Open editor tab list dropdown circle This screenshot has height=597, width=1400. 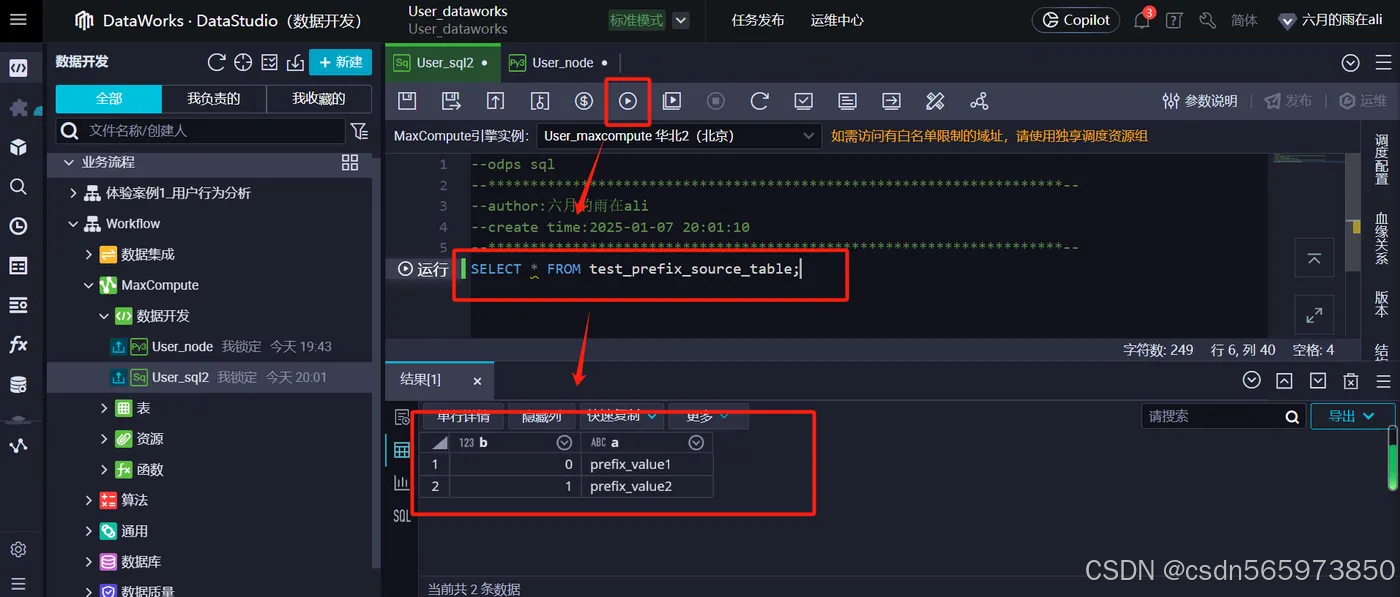pyautogui.click(x=1351, y=63)
